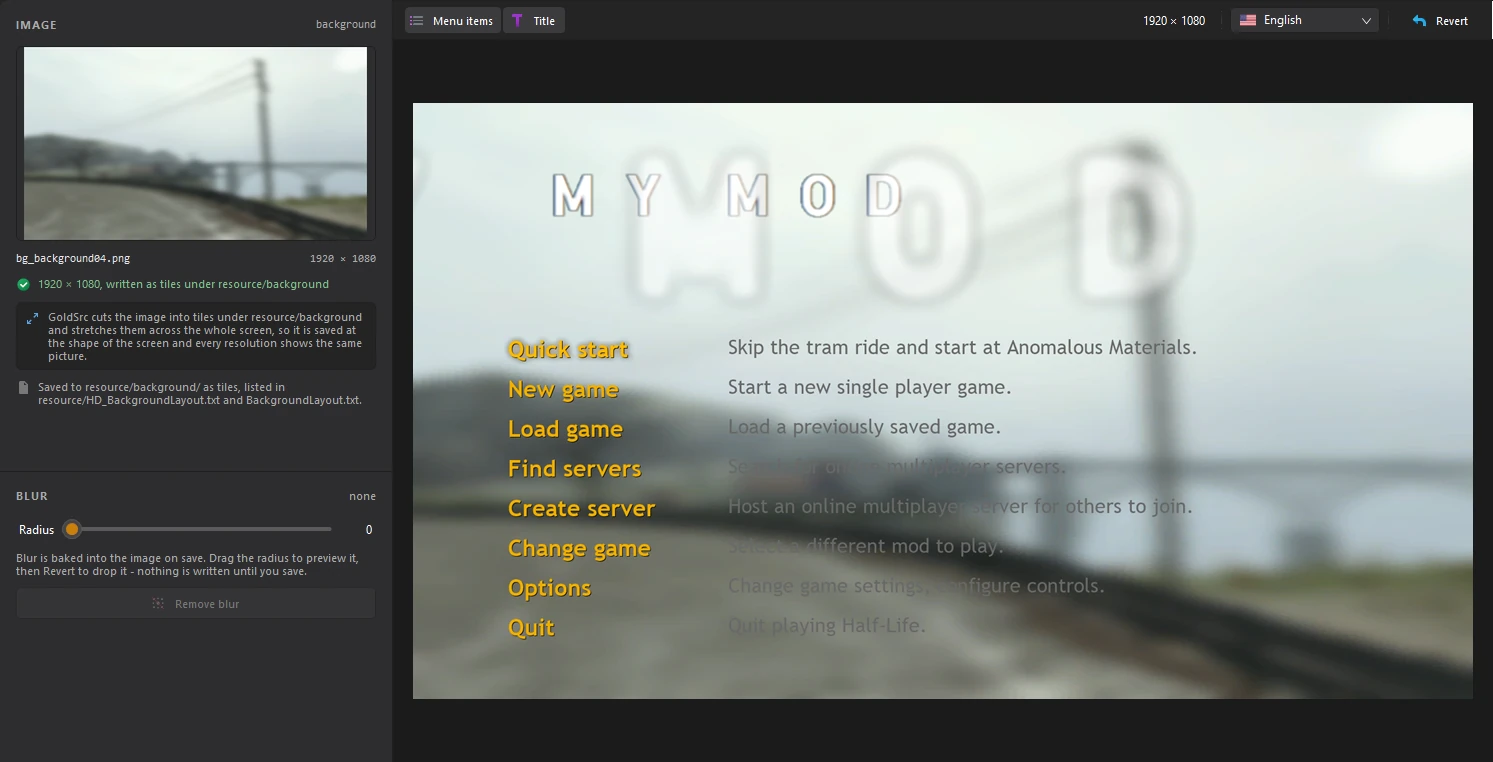Click the US flag icon
1493x762 pixels.
[x=1248, y=20]
